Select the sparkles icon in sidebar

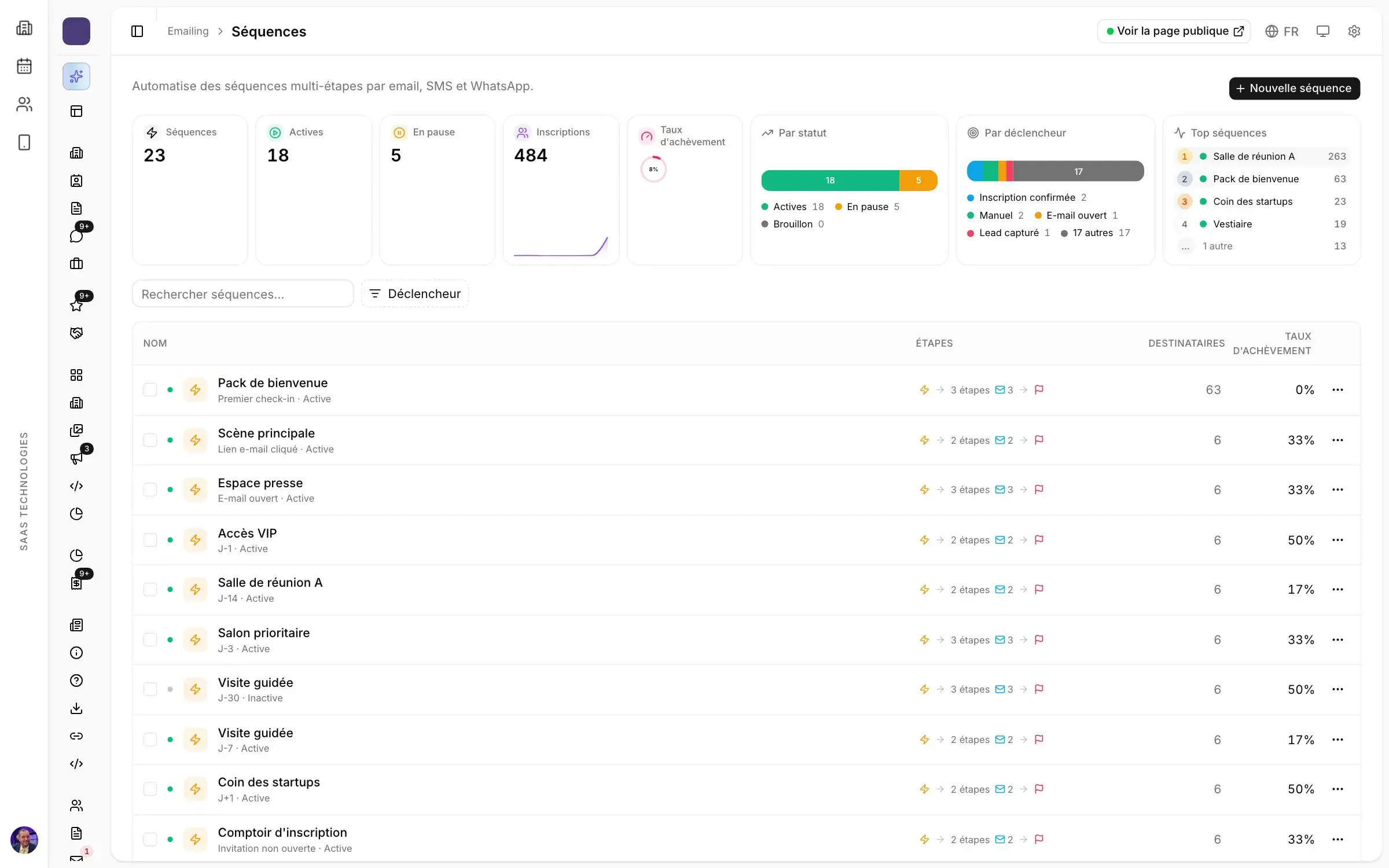click(x=76, y=76)
